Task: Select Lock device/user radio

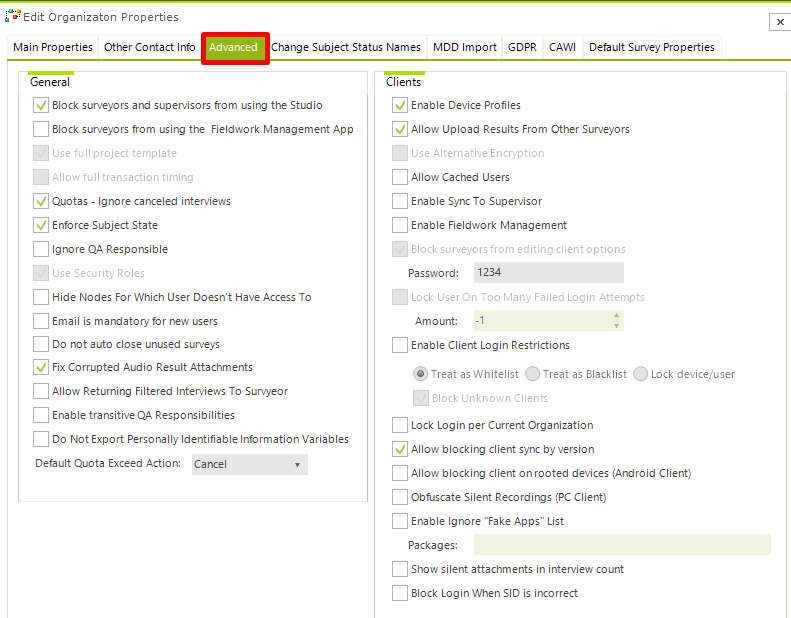Action: coord(641,374)
